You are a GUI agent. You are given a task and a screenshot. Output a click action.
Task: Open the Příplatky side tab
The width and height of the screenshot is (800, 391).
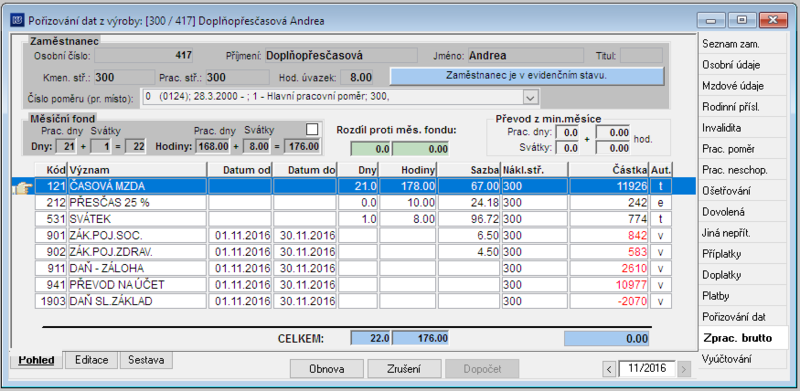click(x=743, y=254)
